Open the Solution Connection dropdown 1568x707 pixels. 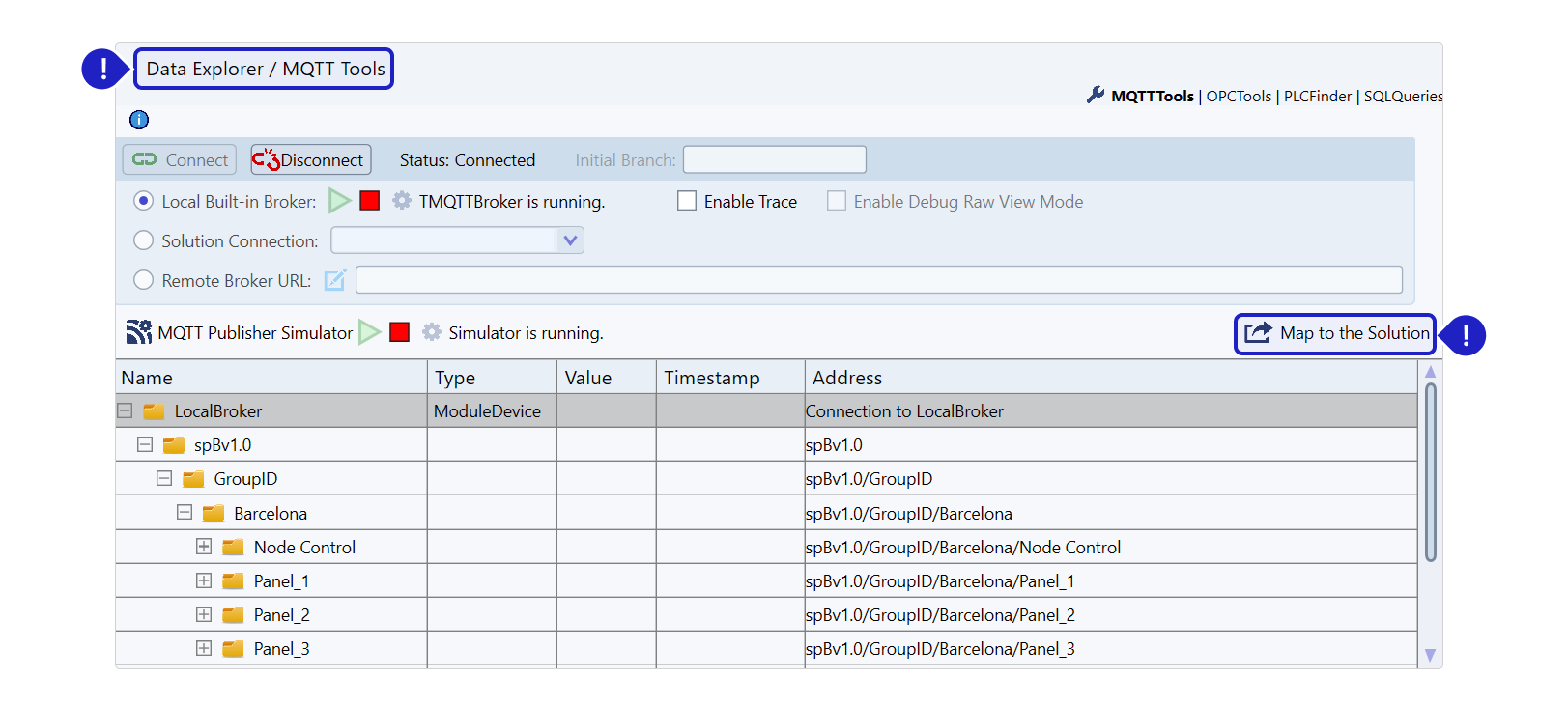(570, 240)
